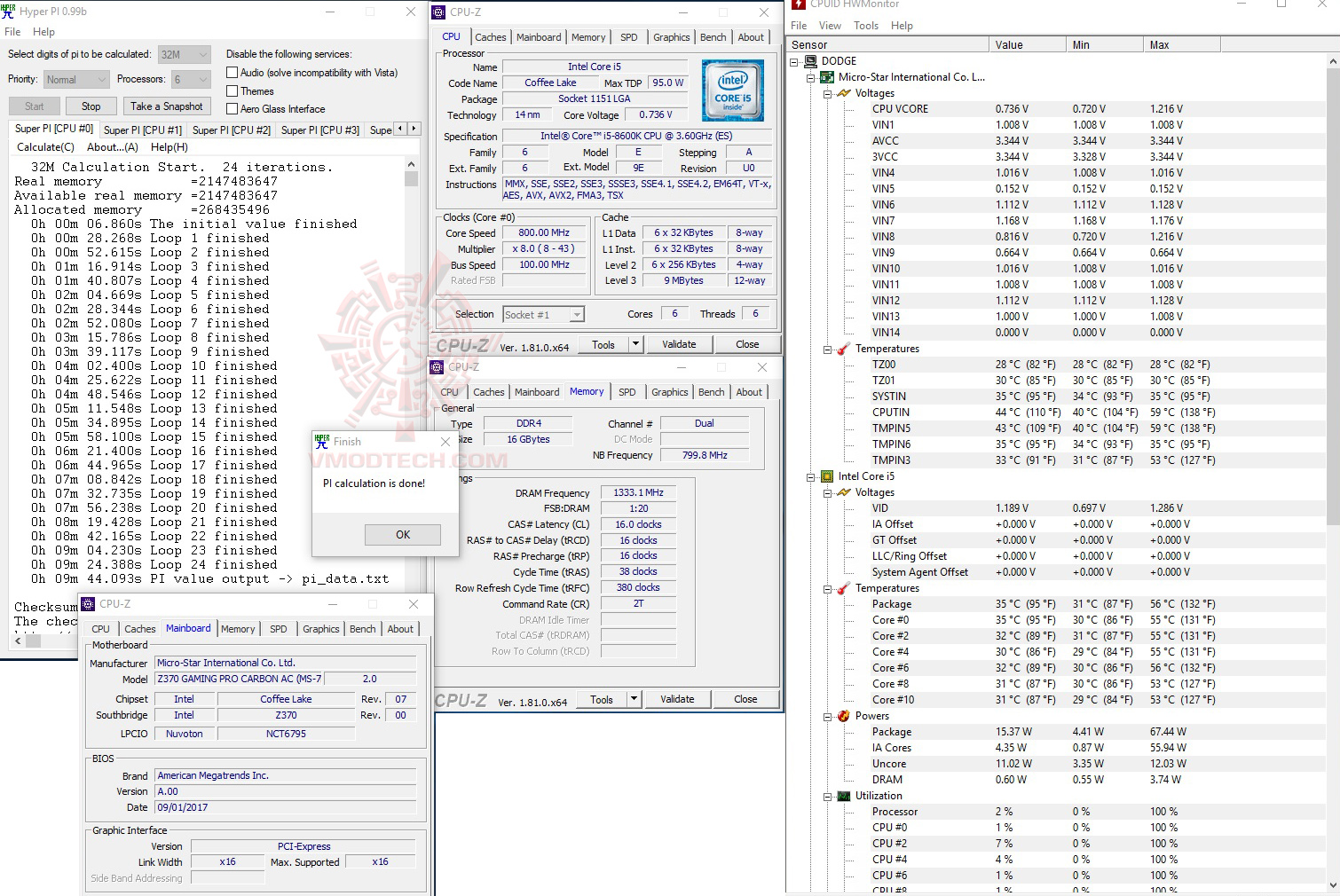The image size is (1340, 896).
Task: Open Graphics tab in CPU-Z Mainboard window
Action: coord(320,629)
